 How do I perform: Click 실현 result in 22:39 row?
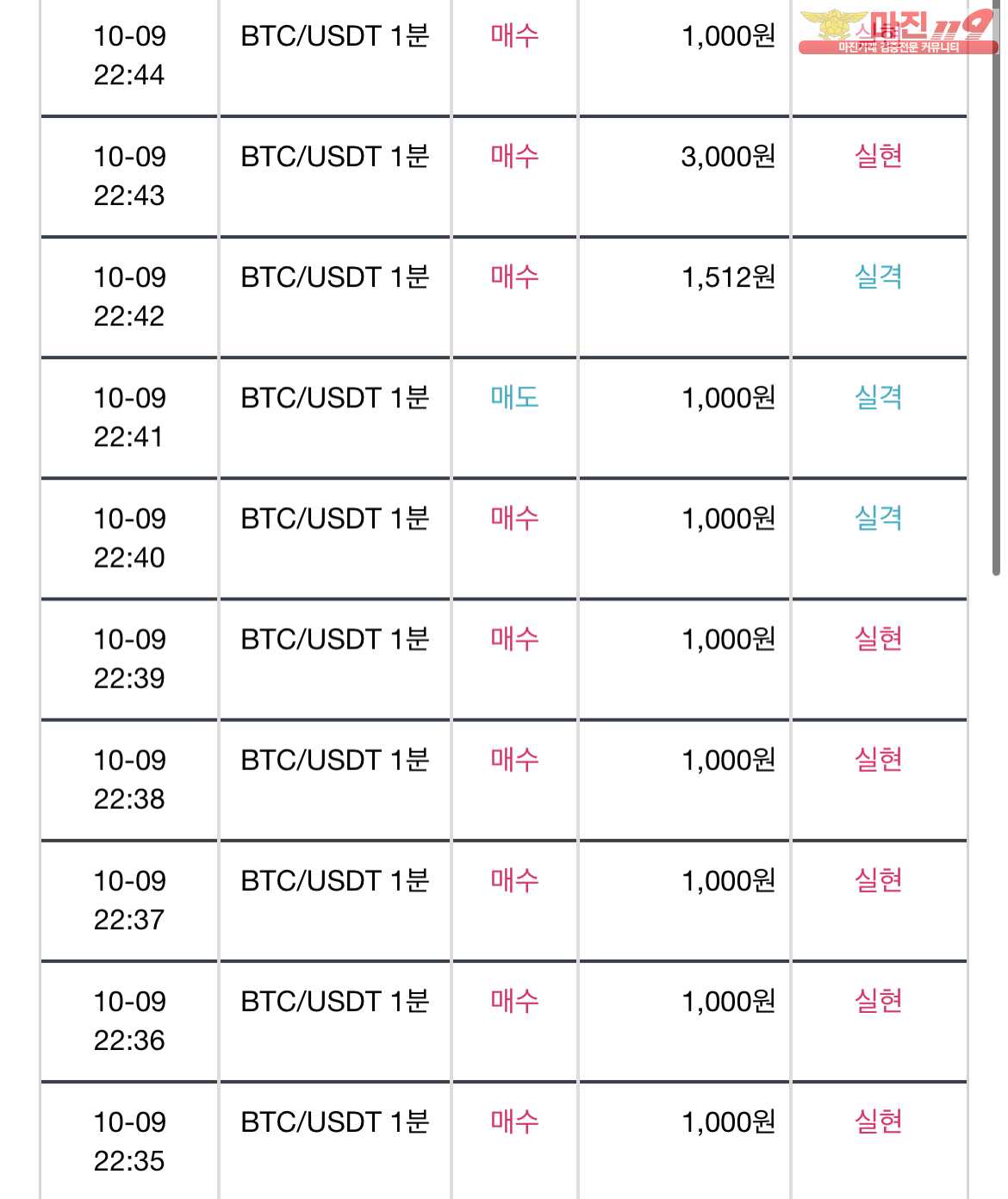[x=878, y=638]
